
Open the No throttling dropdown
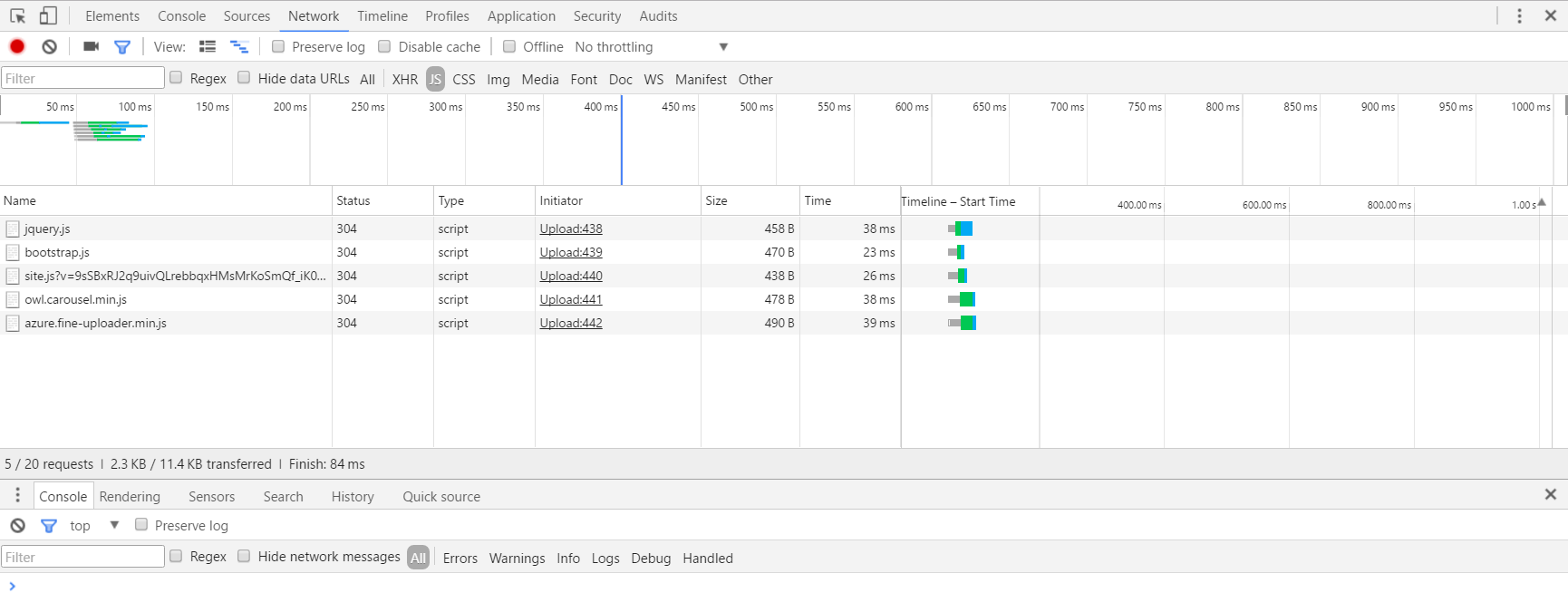(x=652, y=46)
